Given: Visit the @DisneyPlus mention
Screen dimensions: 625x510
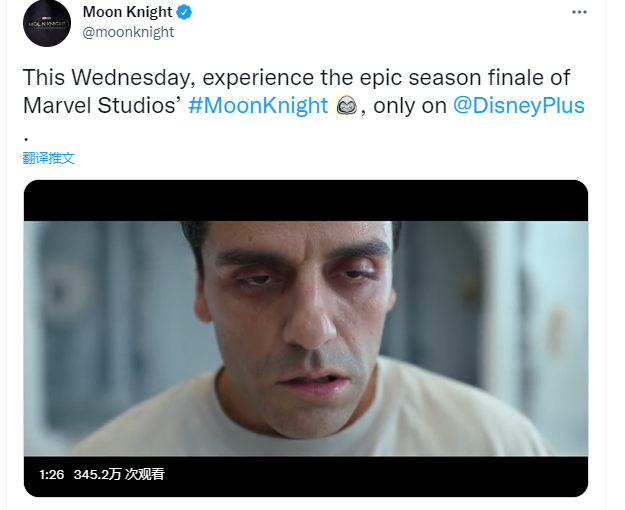Looking at the screenshot, I should pyautogui.click(x=518, y=106).
